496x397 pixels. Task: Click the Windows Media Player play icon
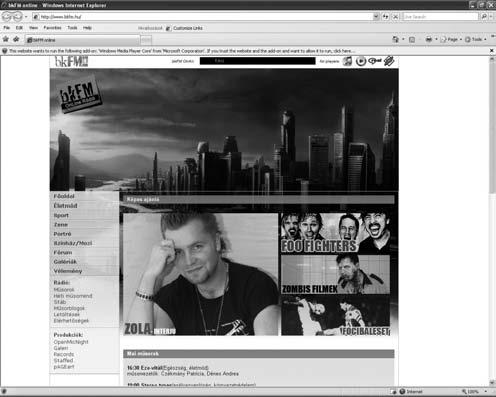coord(361,61)
